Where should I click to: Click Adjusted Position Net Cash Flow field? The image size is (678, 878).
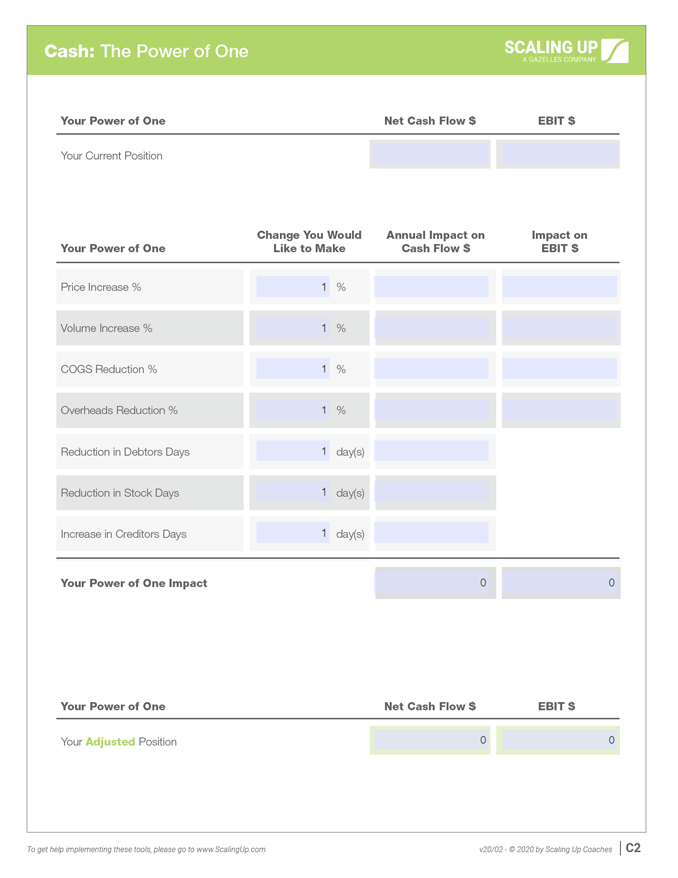429,740
